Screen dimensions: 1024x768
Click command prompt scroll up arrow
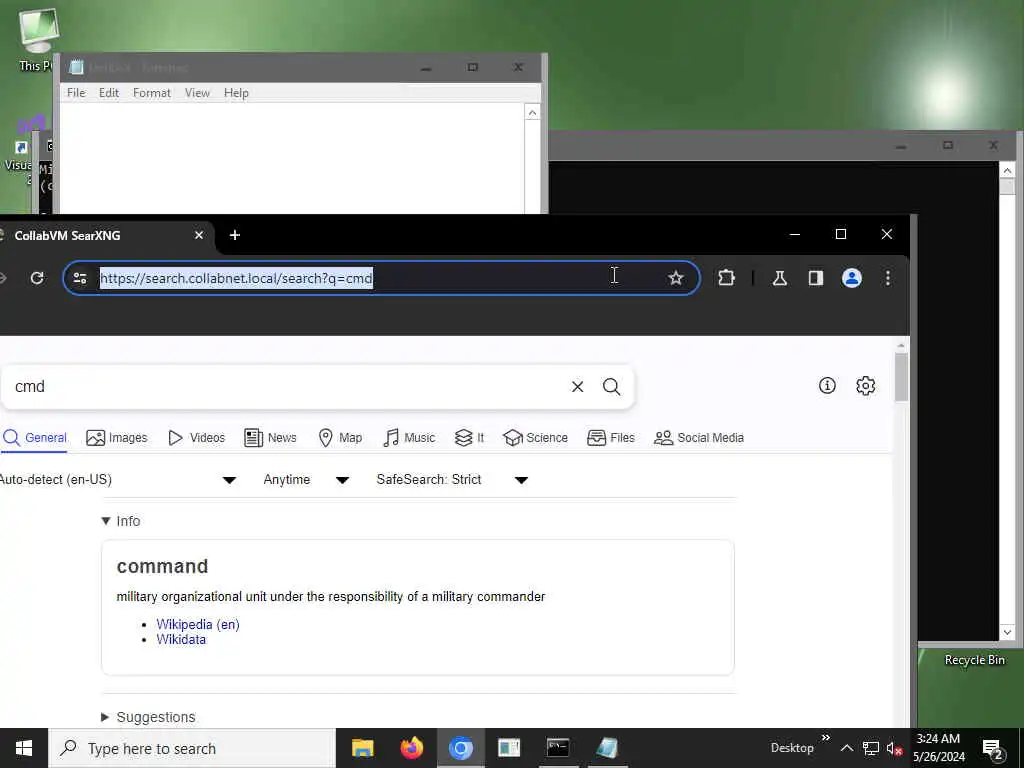1007,170
